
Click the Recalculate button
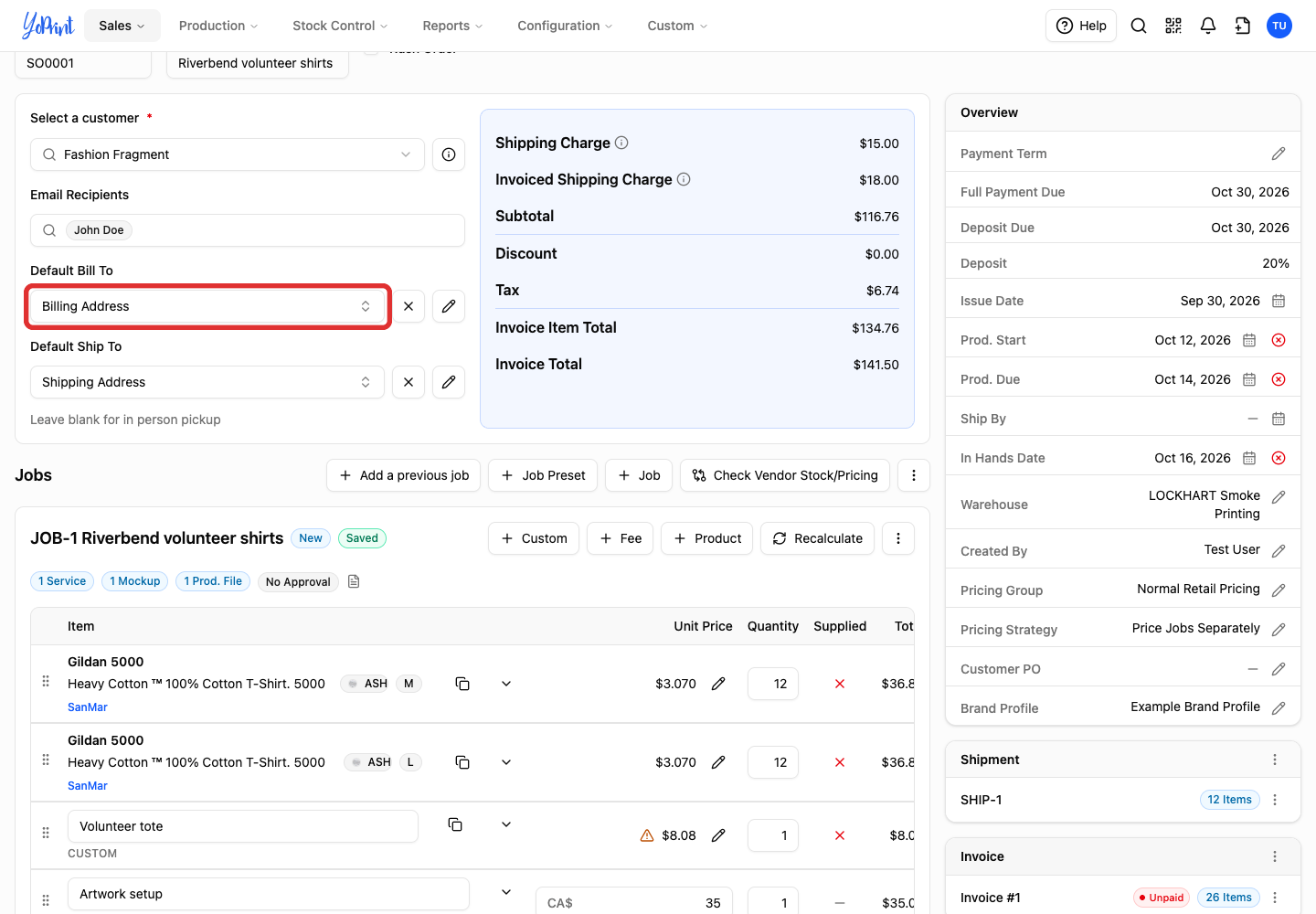pos(818,538)
